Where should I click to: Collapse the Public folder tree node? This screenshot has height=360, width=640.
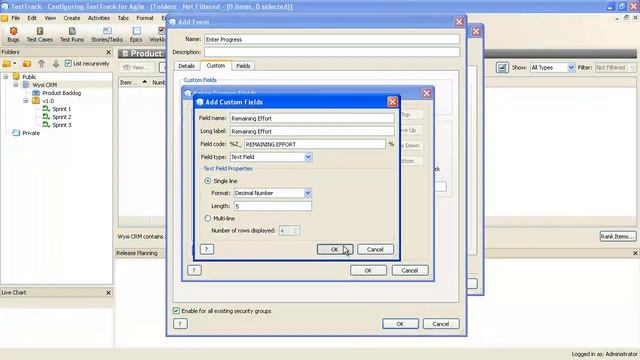(6, 77)
